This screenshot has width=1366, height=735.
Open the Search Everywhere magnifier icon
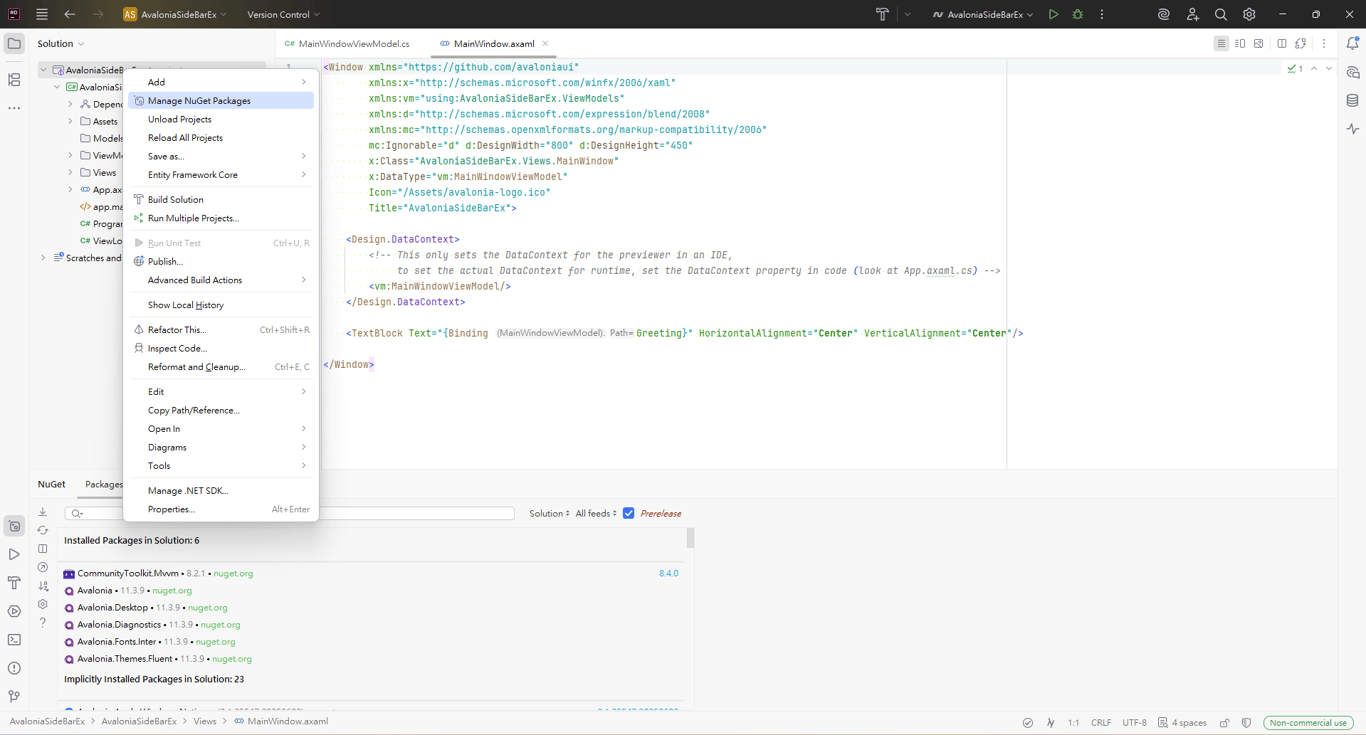(1221, 15)
